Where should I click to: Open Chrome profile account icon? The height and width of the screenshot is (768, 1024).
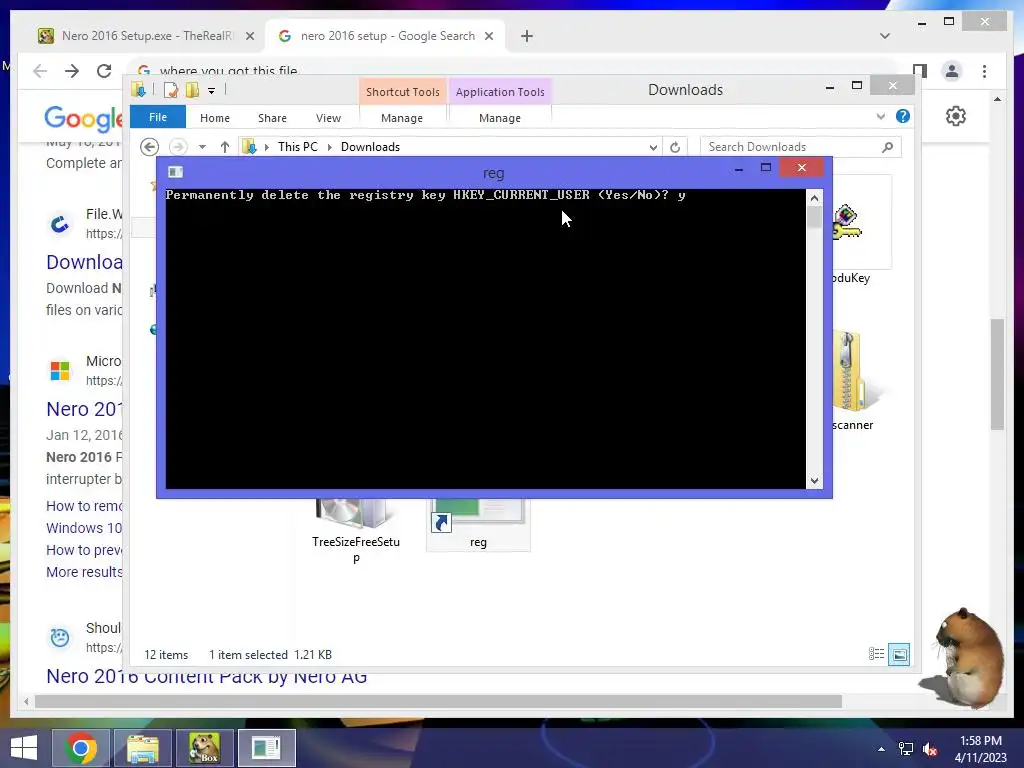(952, 71)
